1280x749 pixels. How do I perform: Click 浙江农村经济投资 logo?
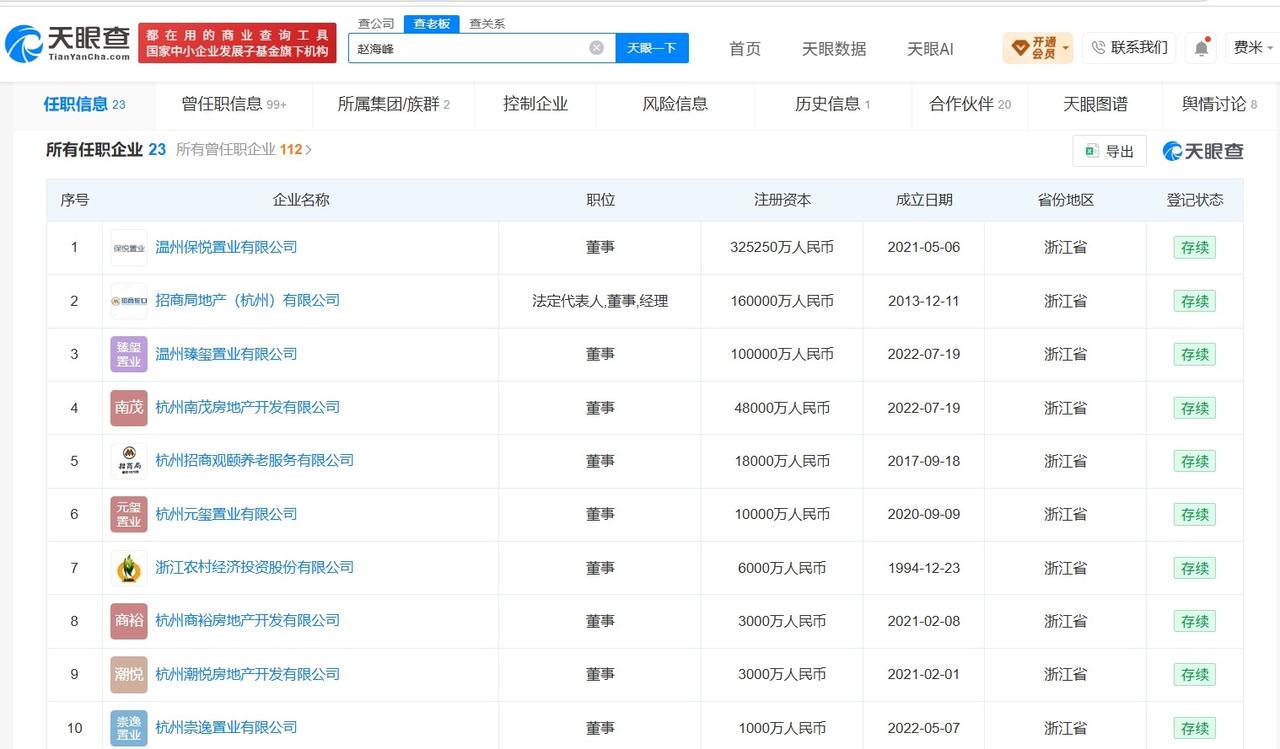[128, 567]
